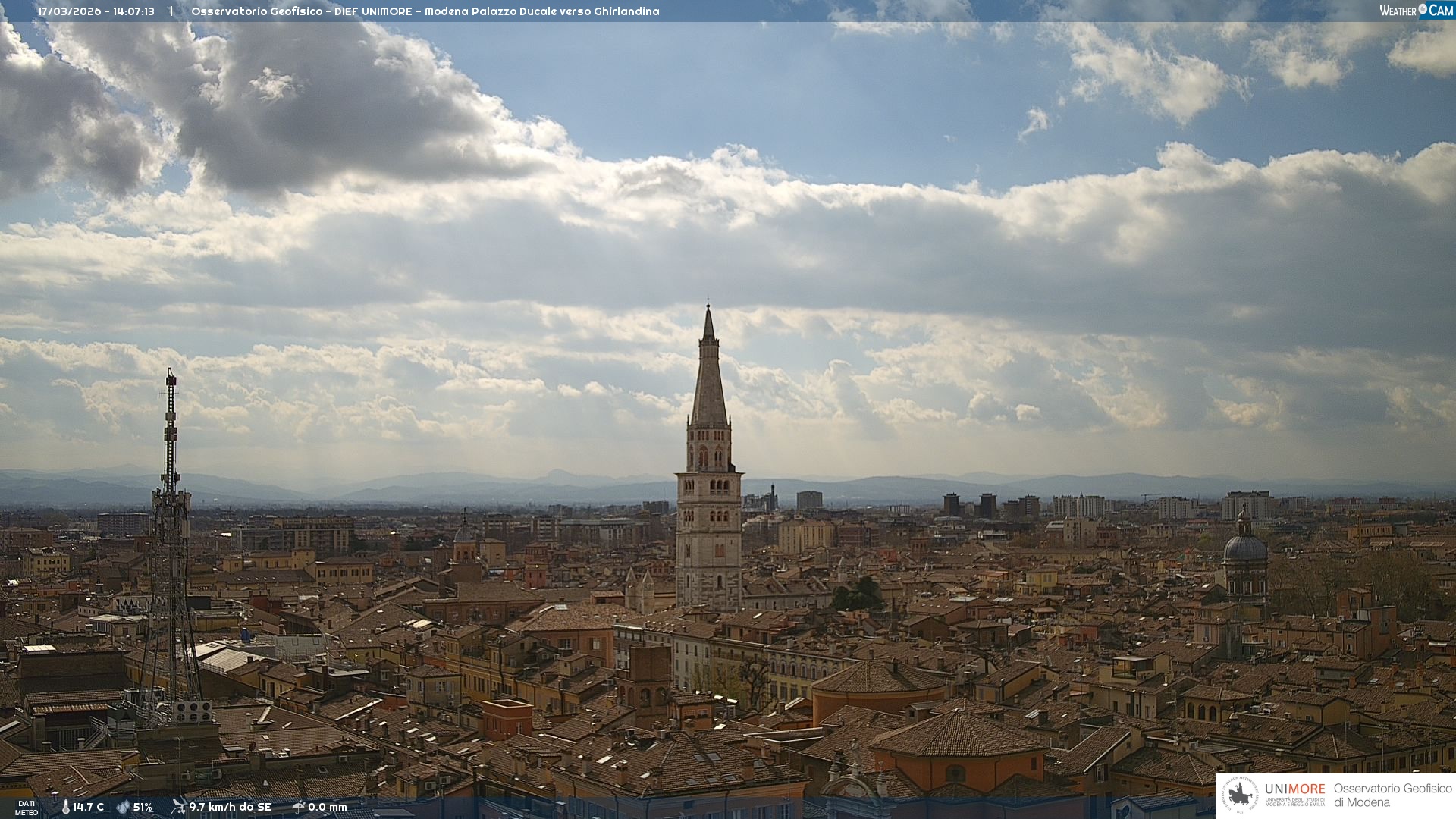Click the WeatherCAM logo

1416,11
